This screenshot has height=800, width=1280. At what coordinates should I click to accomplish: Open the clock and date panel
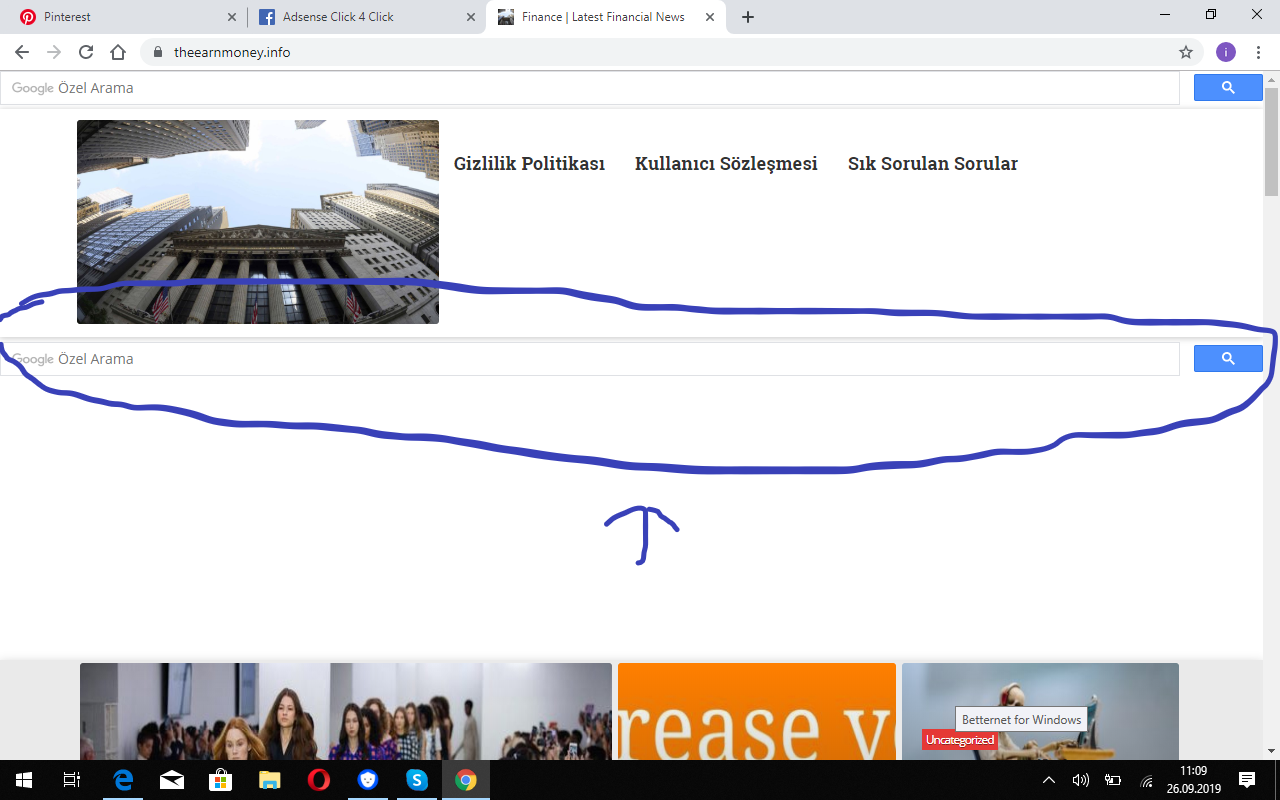point(1193,780)
